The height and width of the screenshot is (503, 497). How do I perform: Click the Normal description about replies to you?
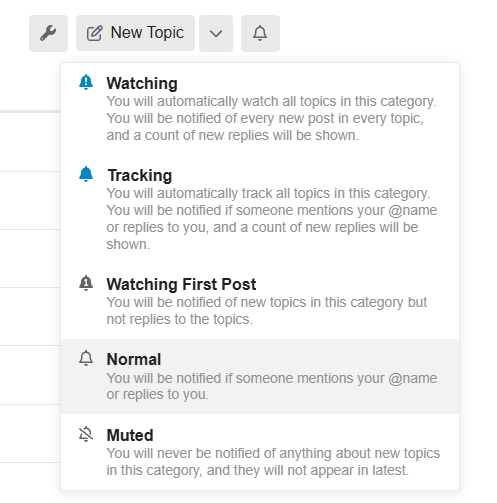tap(272, 386)
